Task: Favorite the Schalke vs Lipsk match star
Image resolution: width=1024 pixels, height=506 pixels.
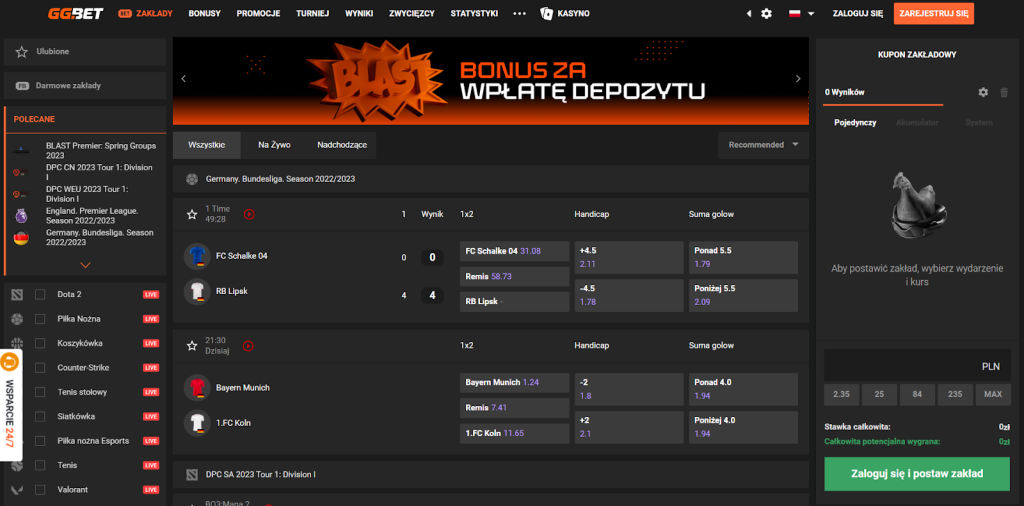Action: click(x=192, y=214)
